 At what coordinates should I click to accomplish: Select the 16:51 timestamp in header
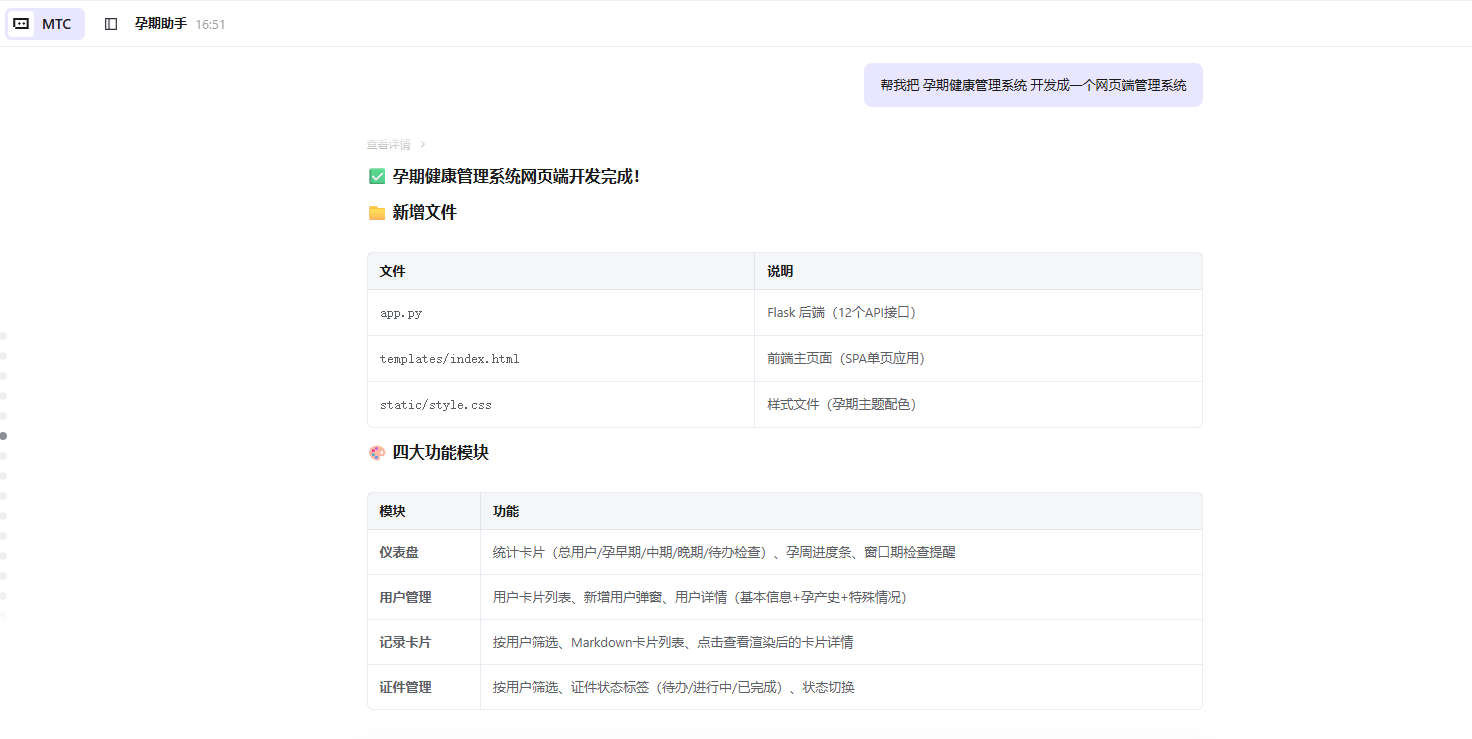click(210, 24)
